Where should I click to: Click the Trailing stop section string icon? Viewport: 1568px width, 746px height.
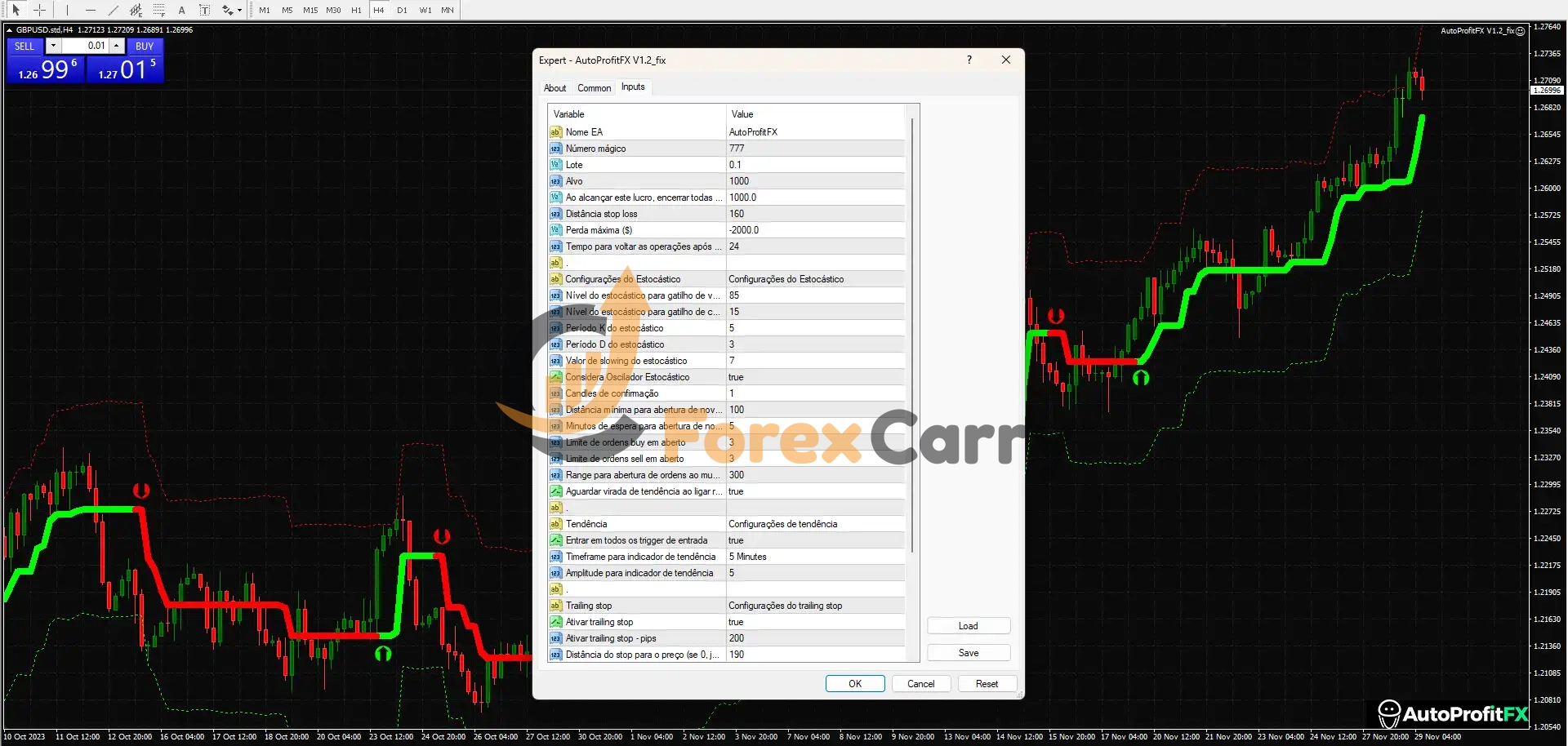(555, 606)
